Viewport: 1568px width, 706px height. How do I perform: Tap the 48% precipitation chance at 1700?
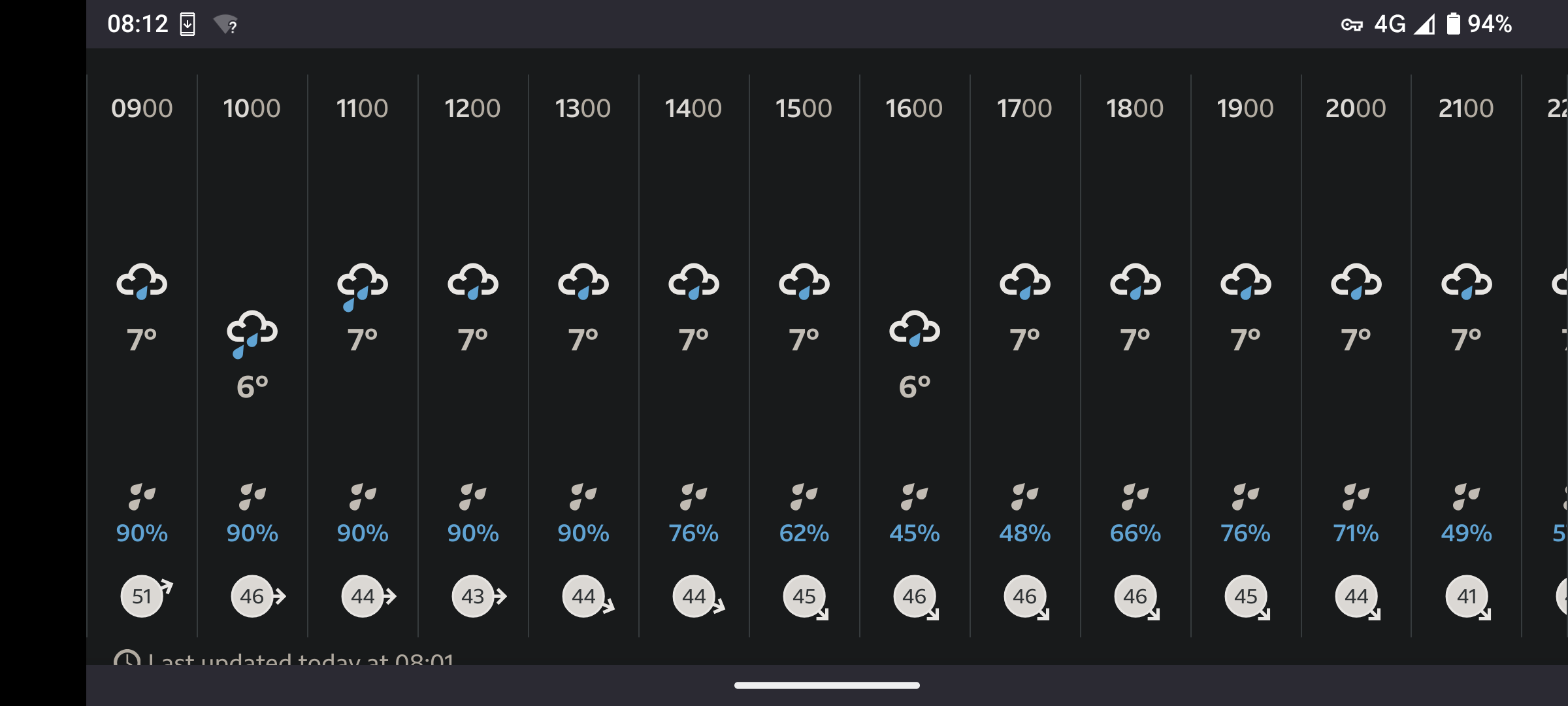[x=1024, y=533]
